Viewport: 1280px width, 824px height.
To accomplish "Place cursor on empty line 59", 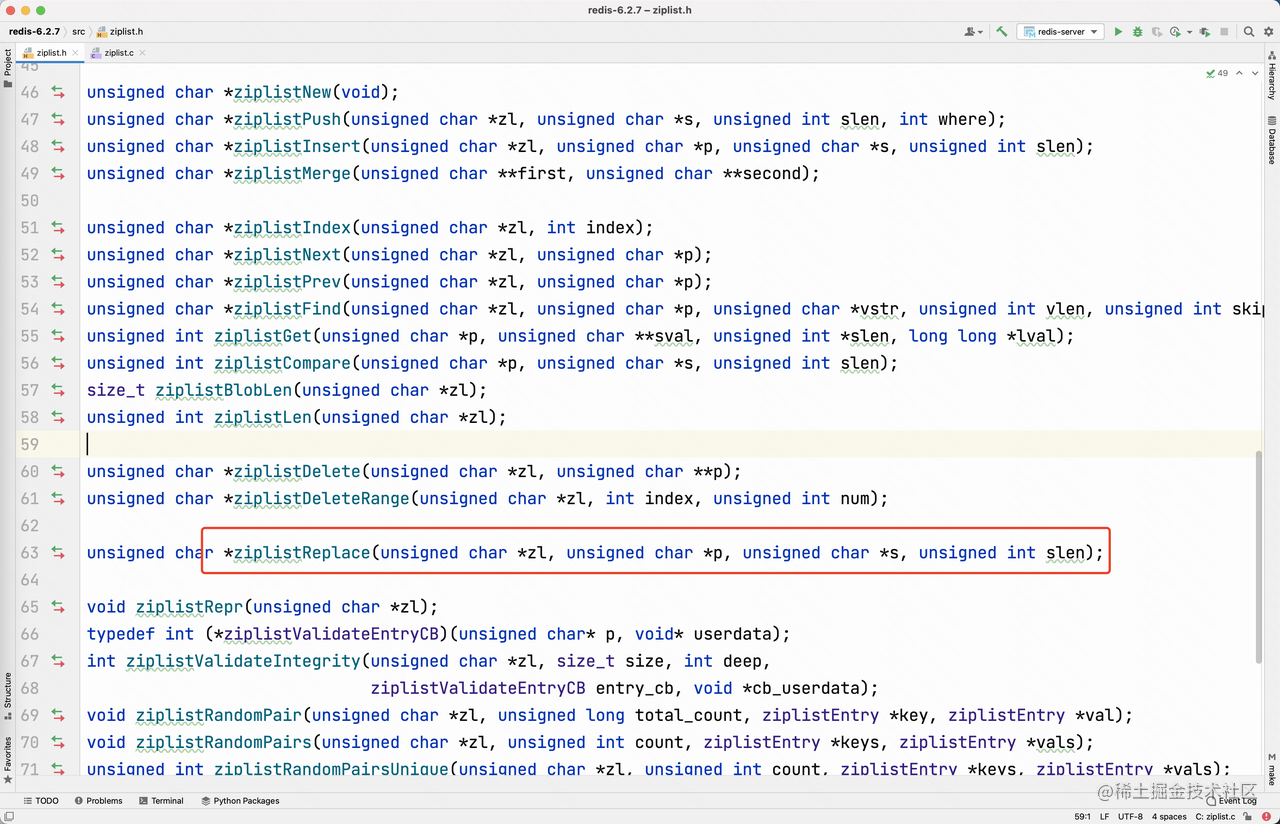I will tap(670, 444).
